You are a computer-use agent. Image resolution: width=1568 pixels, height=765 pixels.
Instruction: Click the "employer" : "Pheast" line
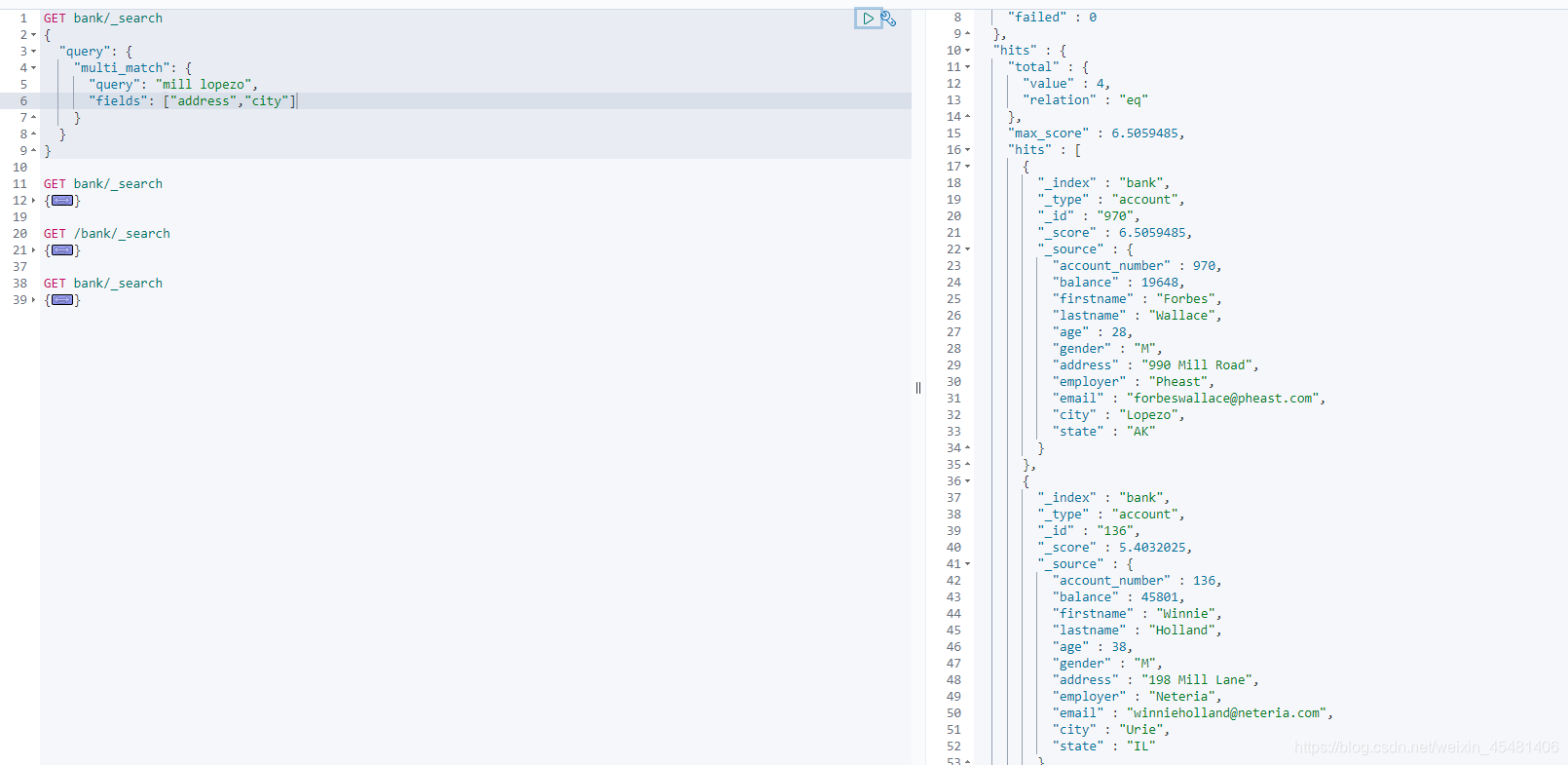tap(1133, 382)
